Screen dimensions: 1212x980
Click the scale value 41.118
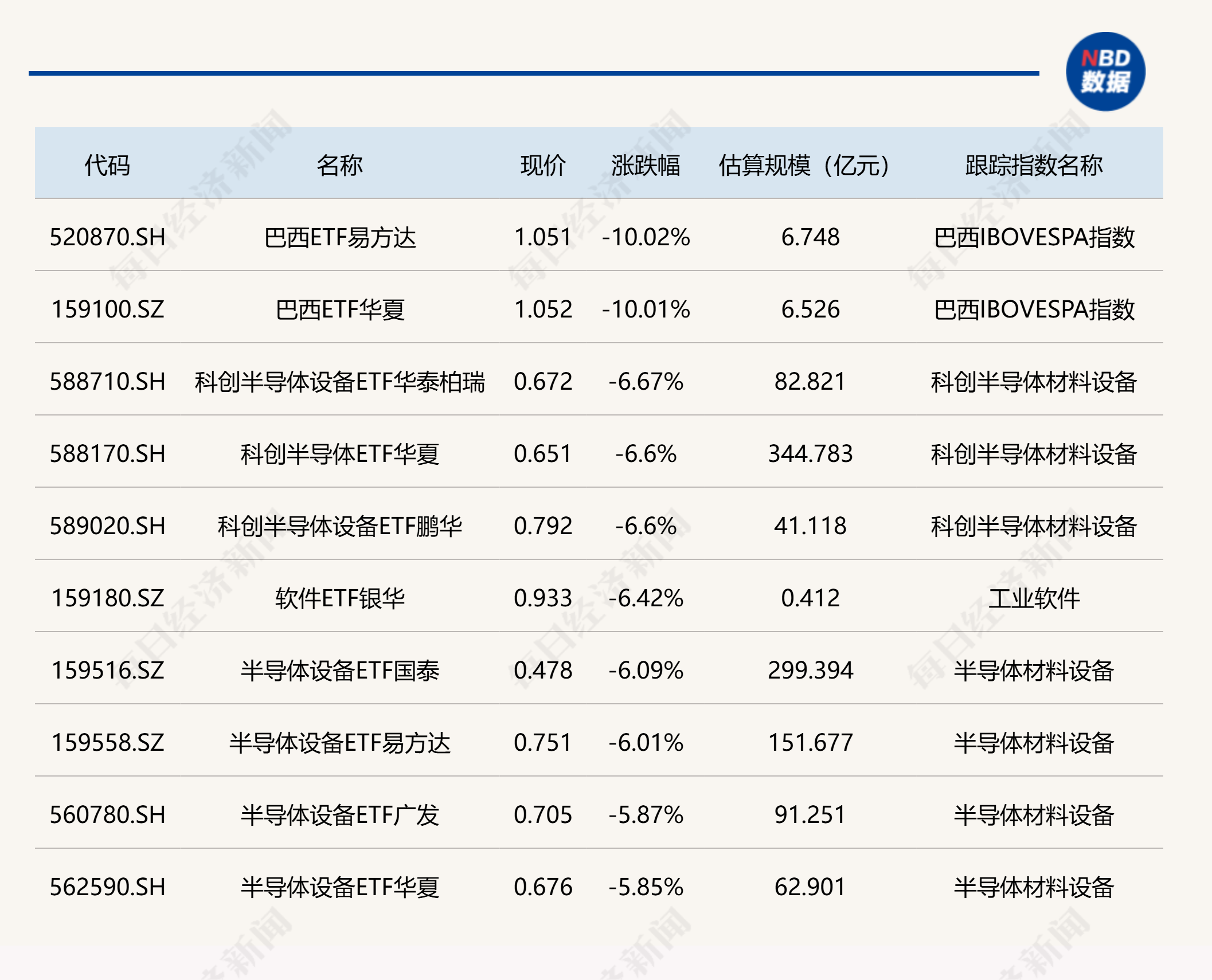(810, 526)
